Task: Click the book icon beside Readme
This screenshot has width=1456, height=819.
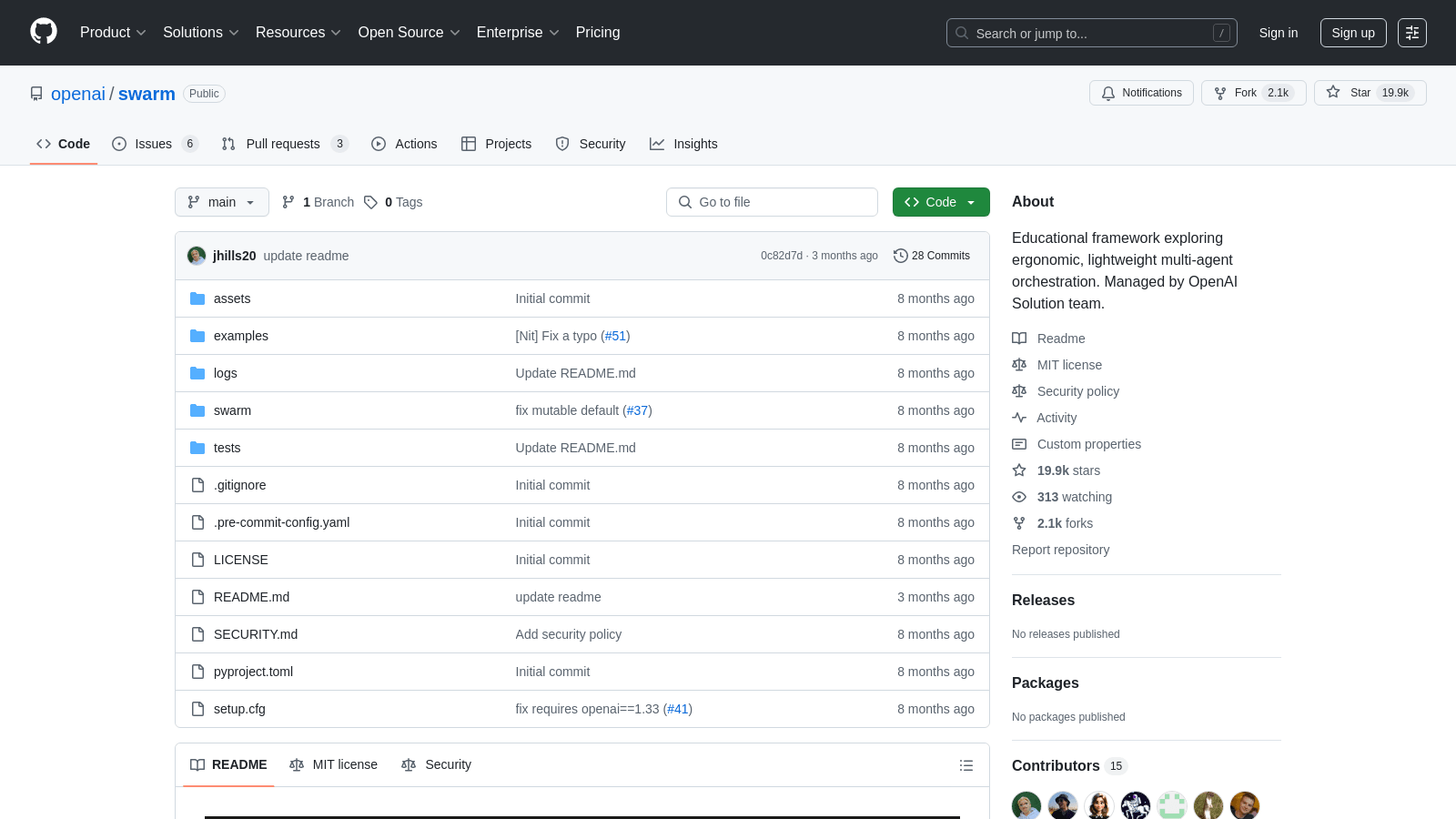Action: (1019, 339)
